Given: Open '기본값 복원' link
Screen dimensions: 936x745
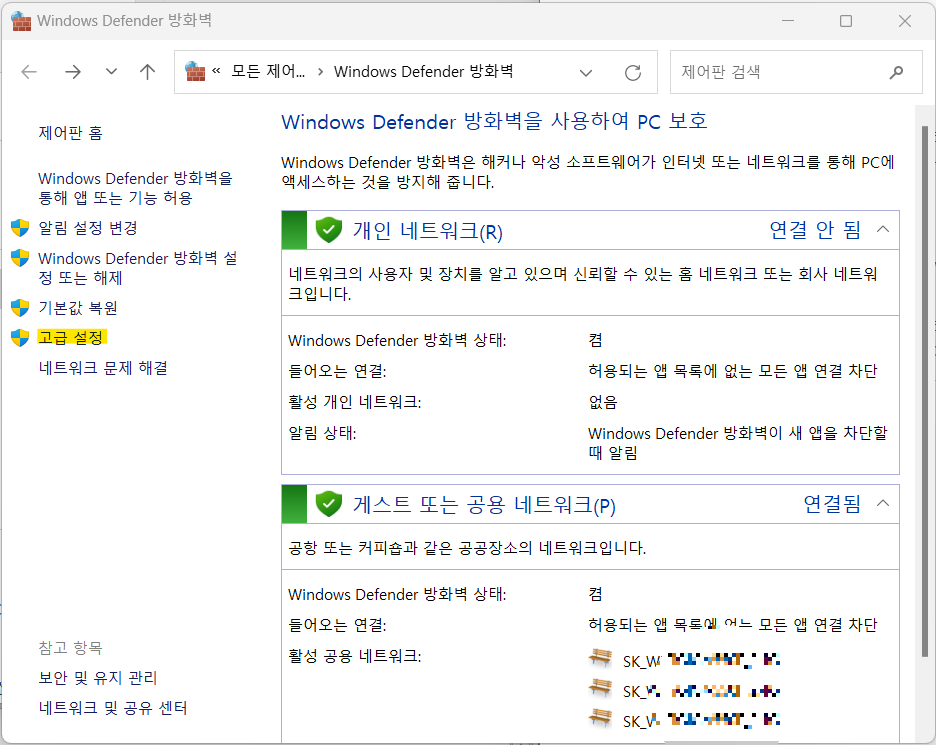Looking at the screenshot, I should (x=78, y=308).
